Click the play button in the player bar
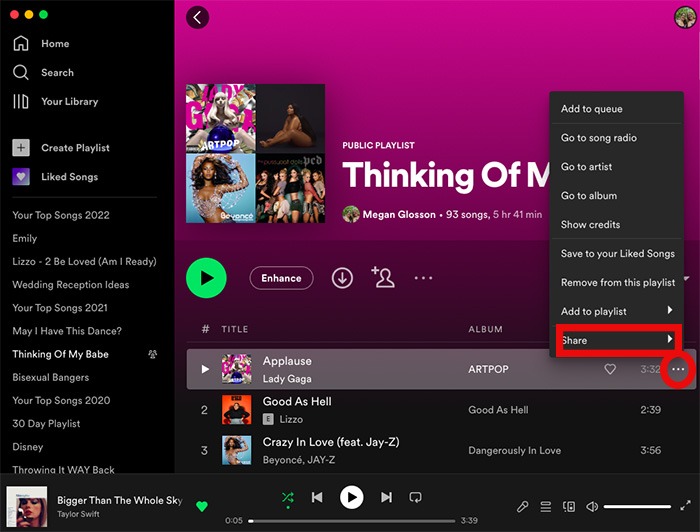The height and width of the screenshot is (532, 700). pos(352,497)
